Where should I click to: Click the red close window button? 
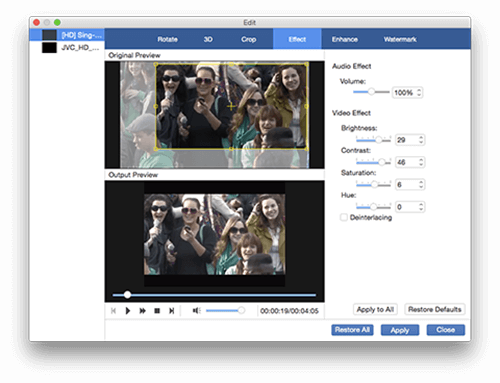tap(37, 22)
